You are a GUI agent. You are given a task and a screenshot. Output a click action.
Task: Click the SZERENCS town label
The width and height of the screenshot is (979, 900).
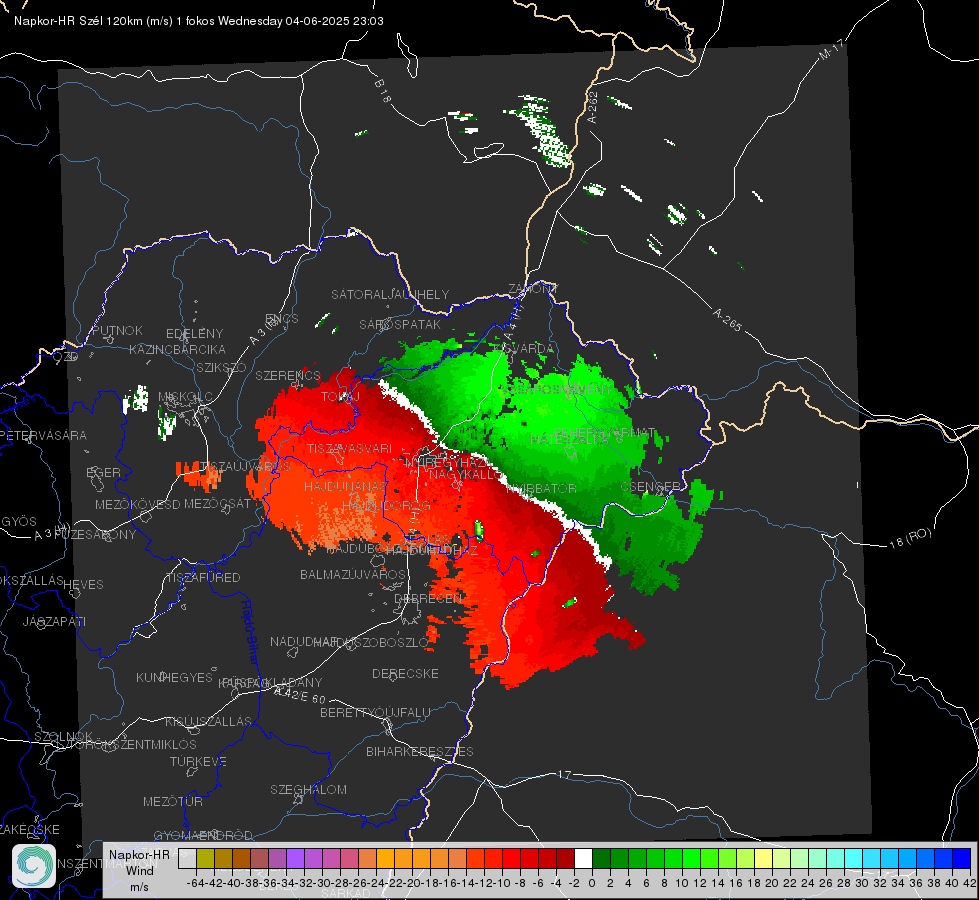click(288, 375)
